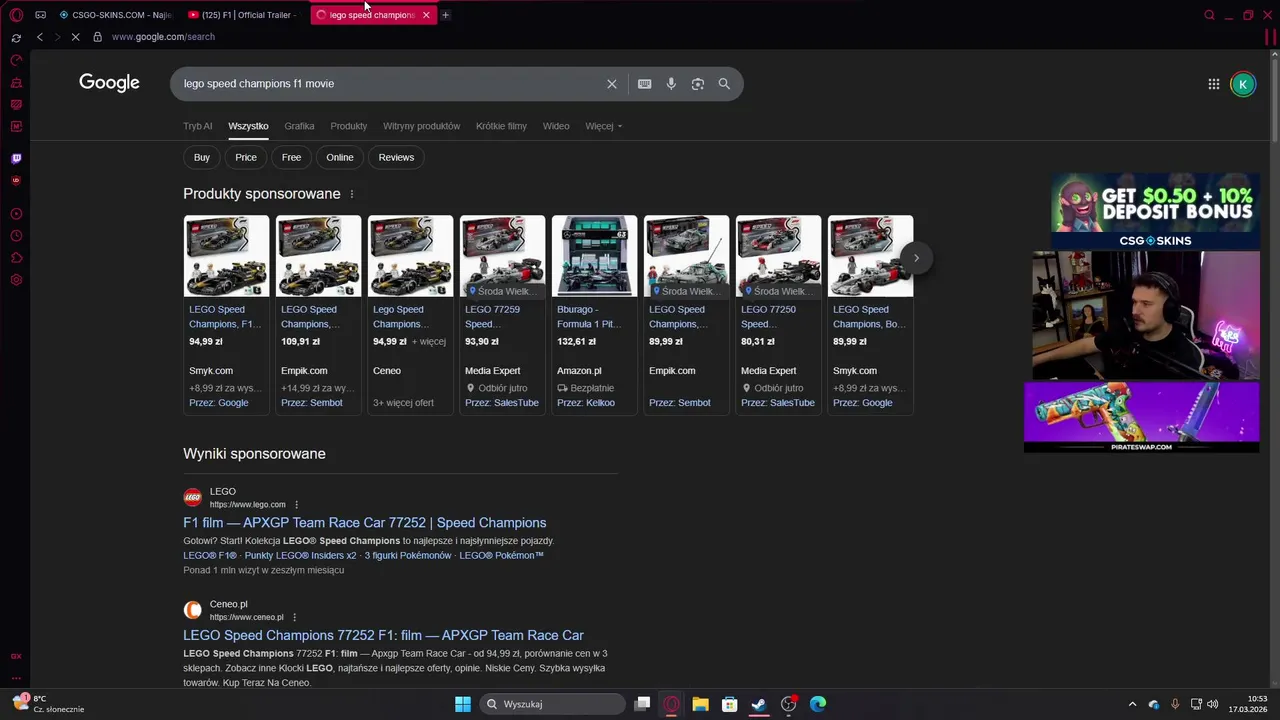The image size is (1280, 720).
Task: Open the '3 figurki Pokémonów' sitelink
Action: [408, 555]
